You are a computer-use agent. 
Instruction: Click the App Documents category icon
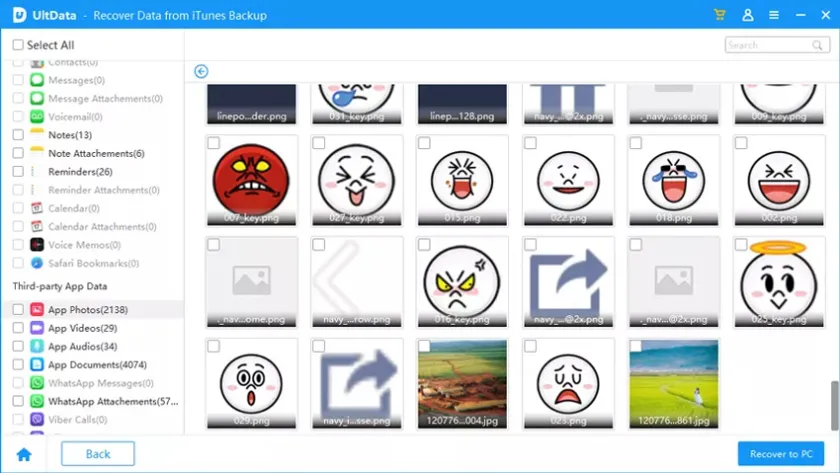click(x=37, y=365)
